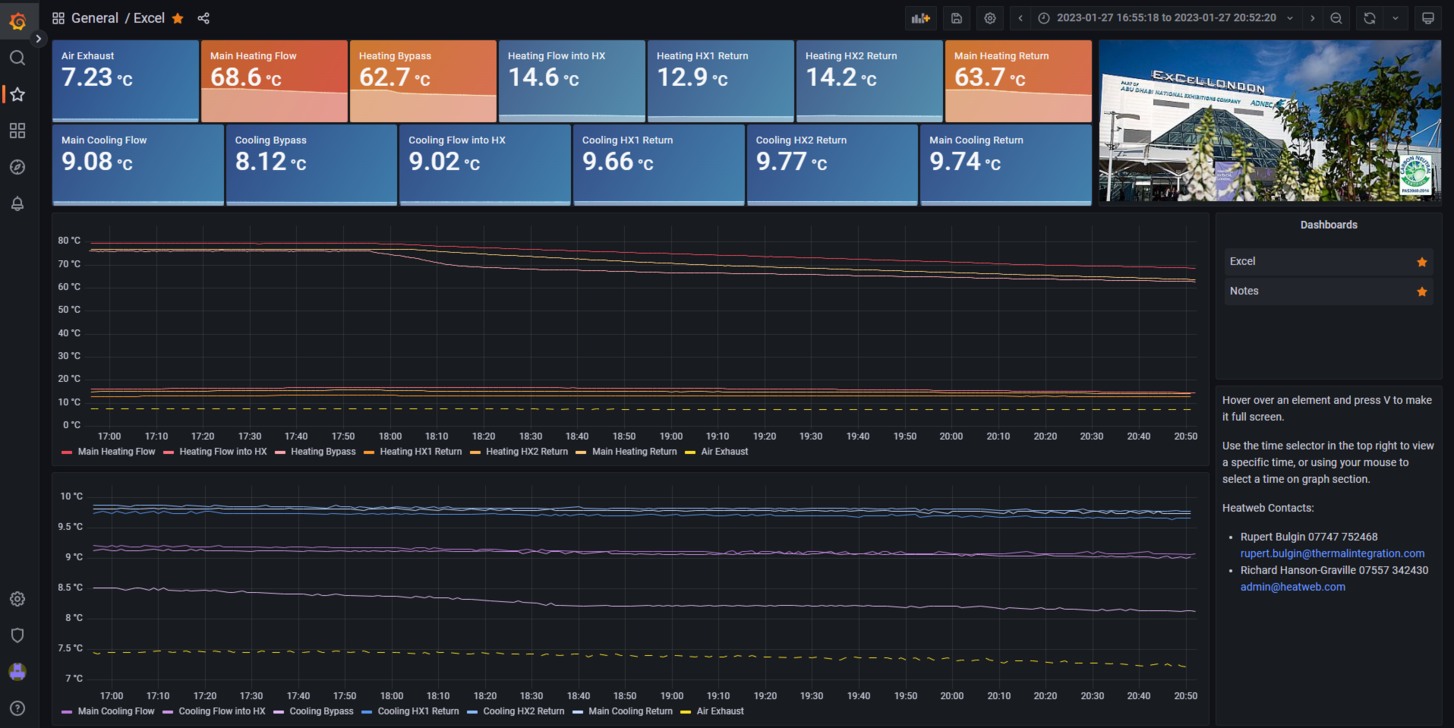Open Starred dashboards in sidebar
This screenshot has height=728, width=1454.
[17, 94]
